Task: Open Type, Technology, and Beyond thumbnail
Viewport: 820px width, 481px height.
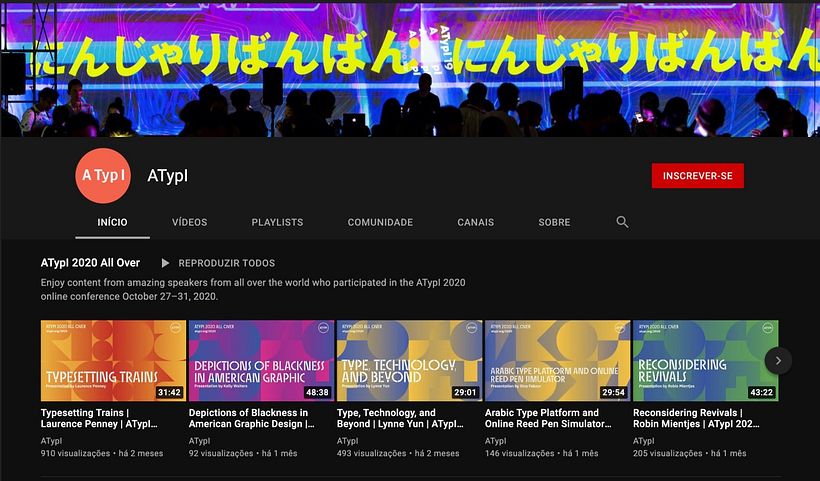Action: click(x=409, y=361)
